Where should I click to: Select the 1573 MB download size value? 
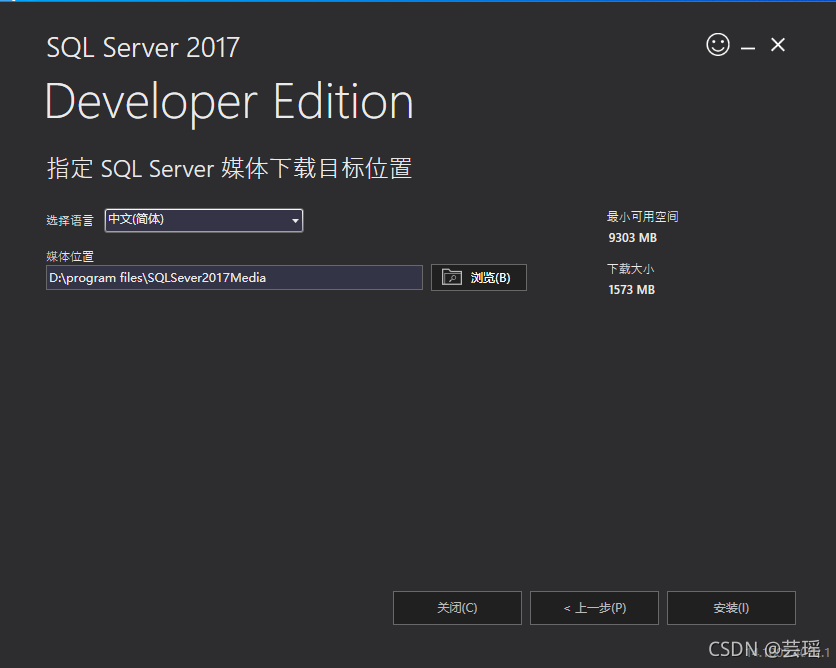631,289
